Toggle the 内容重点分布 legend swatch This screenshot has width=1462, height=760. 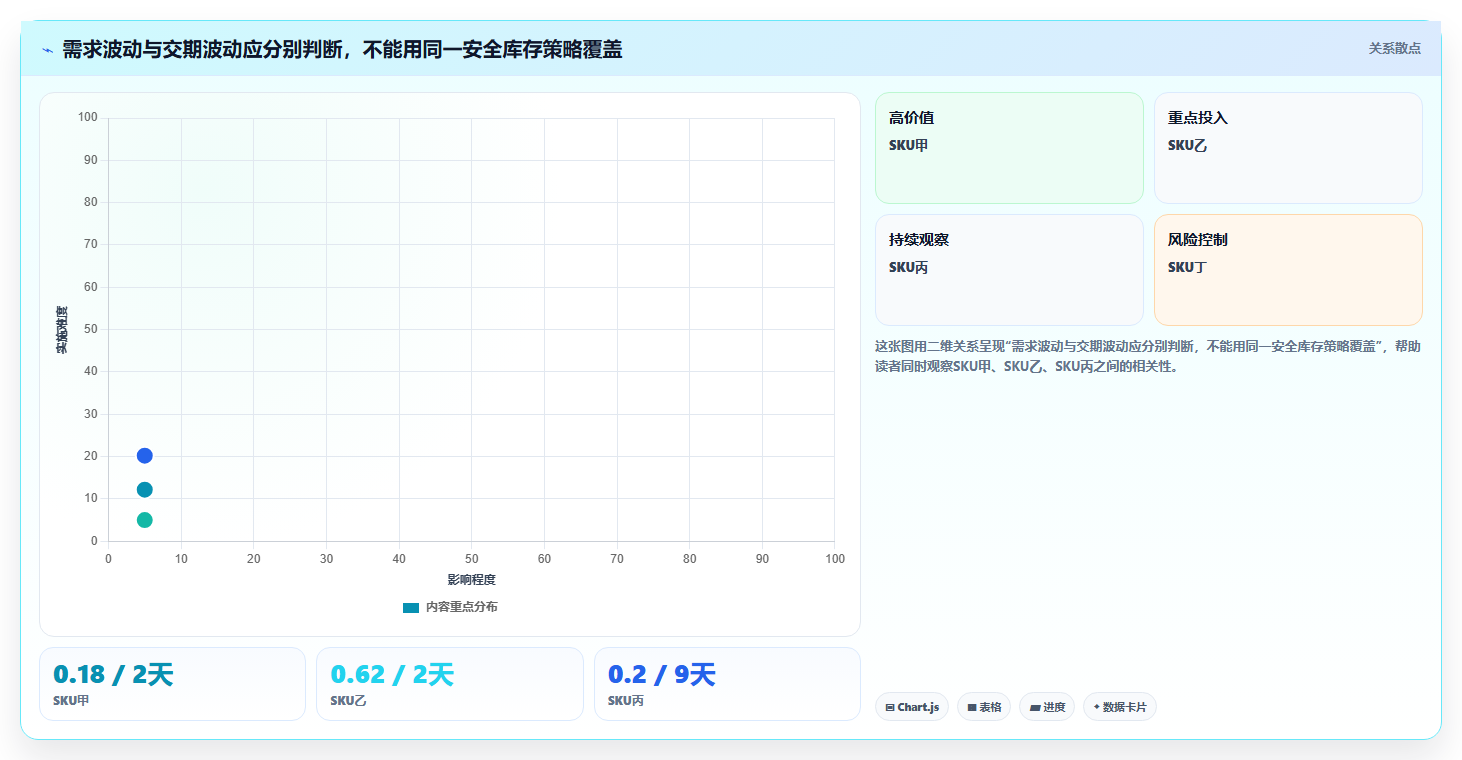[x=411, y=608]
